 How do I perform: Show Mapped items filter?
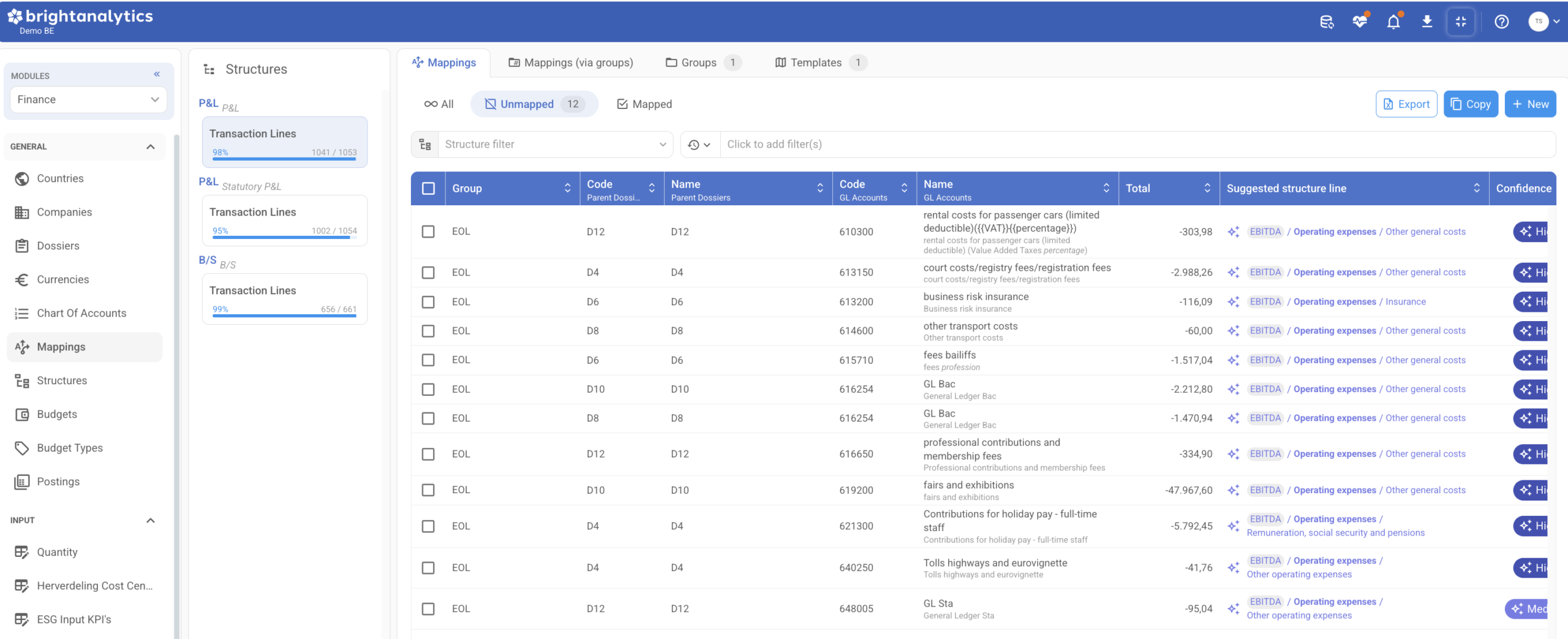[644, 104]
